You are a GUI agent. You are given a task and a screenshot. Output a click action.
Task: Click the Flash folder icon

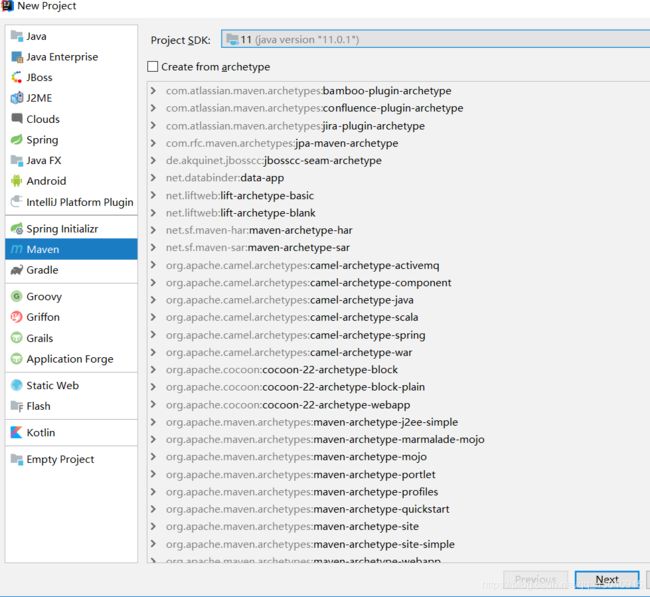[17, 406]
